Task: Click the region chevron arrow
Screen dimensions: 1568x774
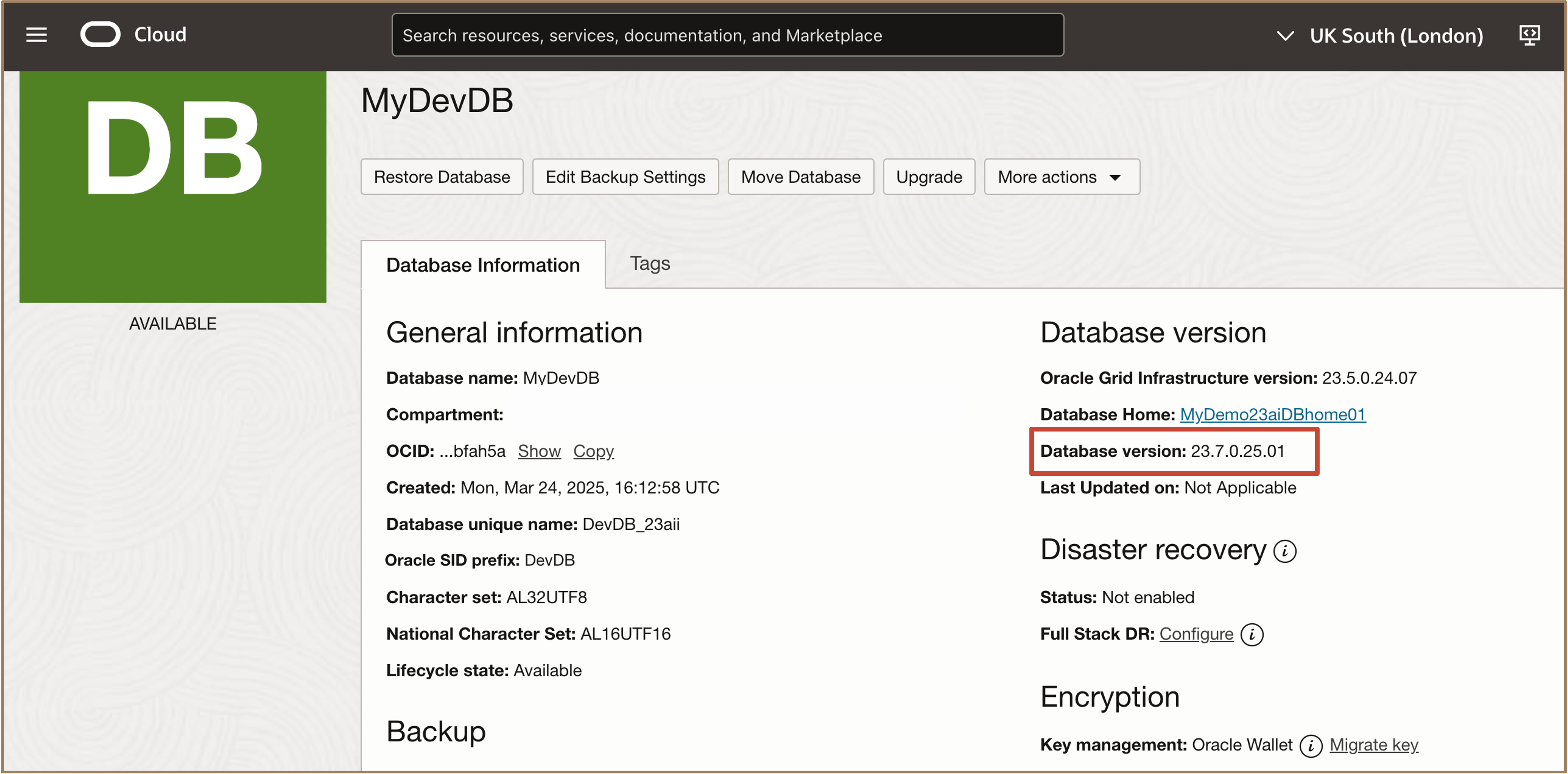Action: [x=1285, y=35]
